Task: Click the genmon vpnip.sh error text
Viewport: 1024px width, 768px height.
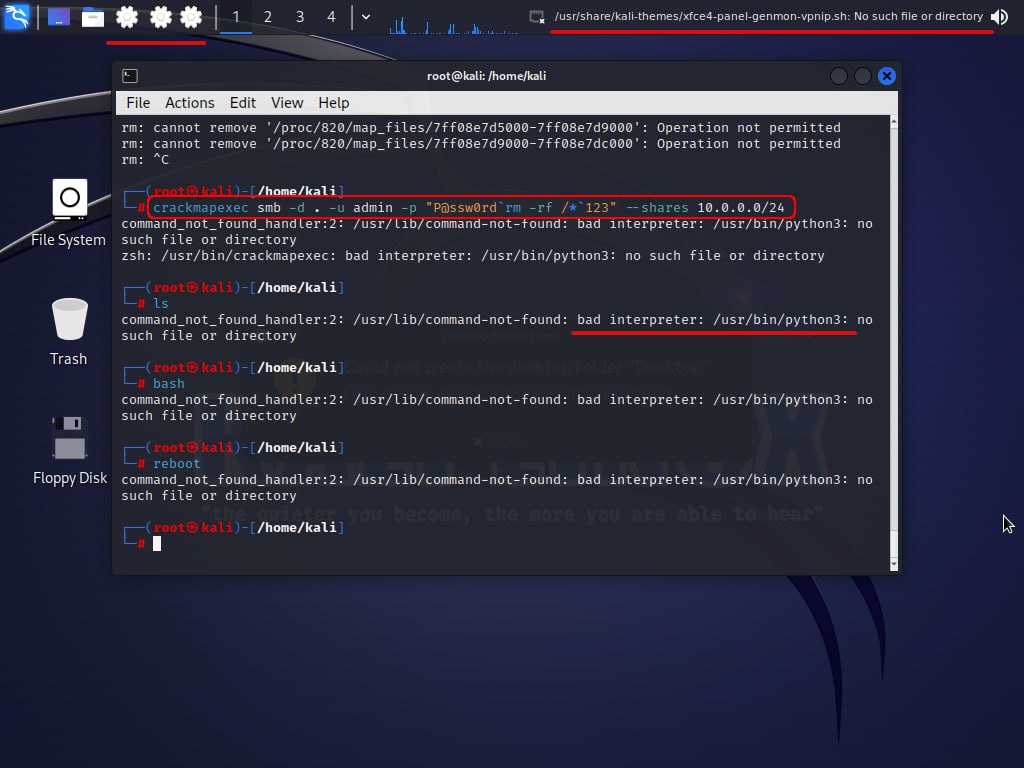Action: (x=769, y=16)
